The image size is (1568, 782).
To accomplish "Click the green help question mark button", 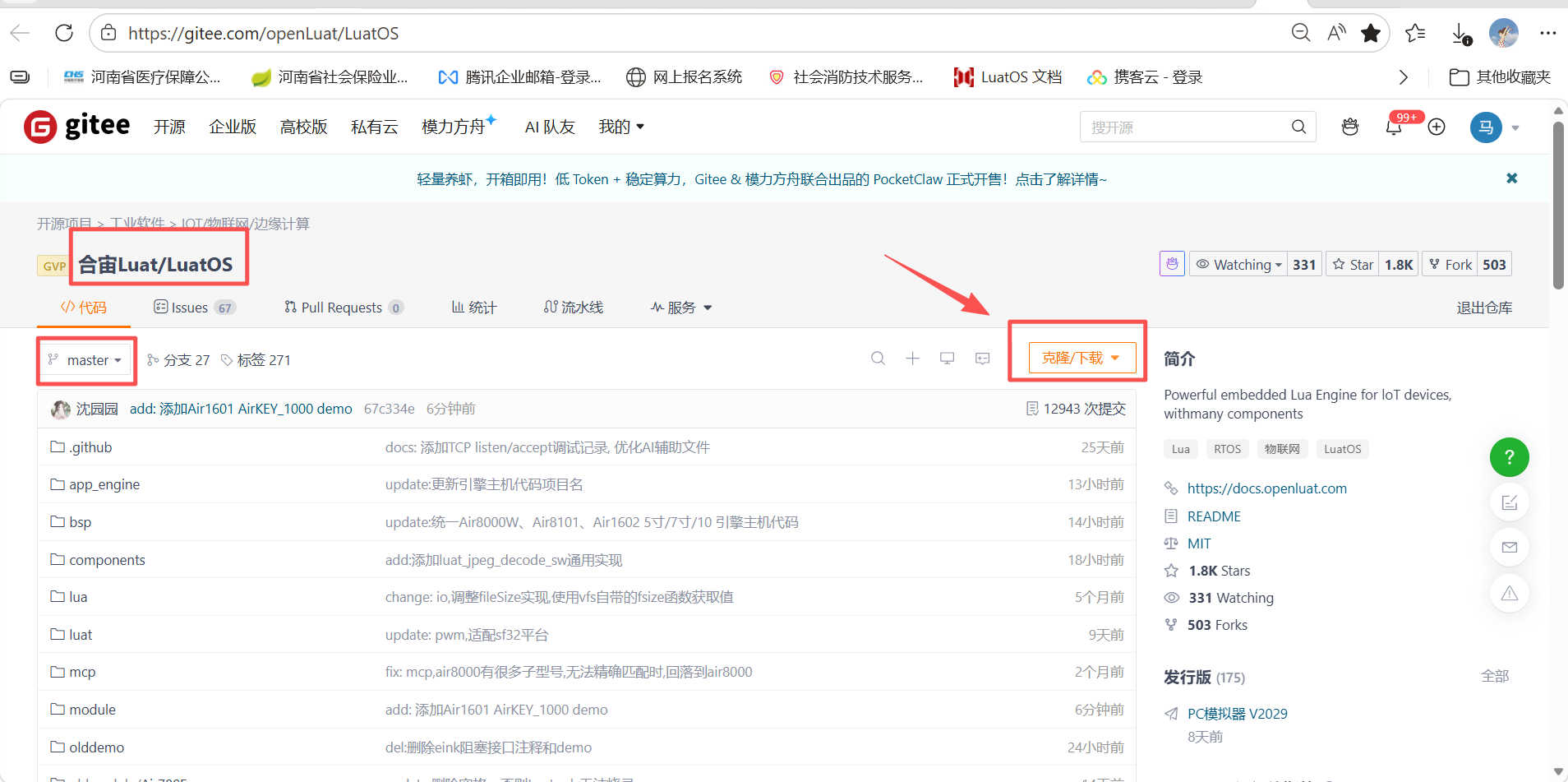I will [x=1509, y=457].
